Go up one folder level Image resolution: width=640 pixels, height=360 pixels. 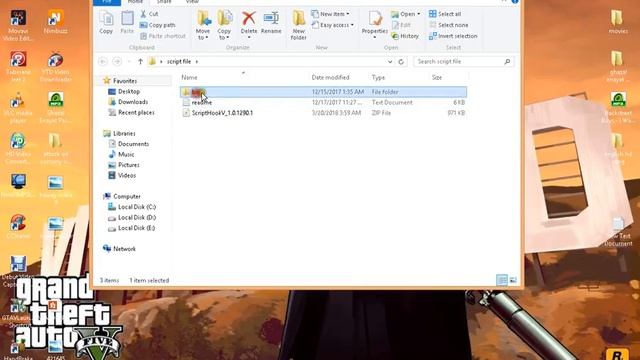click(140, 62)
